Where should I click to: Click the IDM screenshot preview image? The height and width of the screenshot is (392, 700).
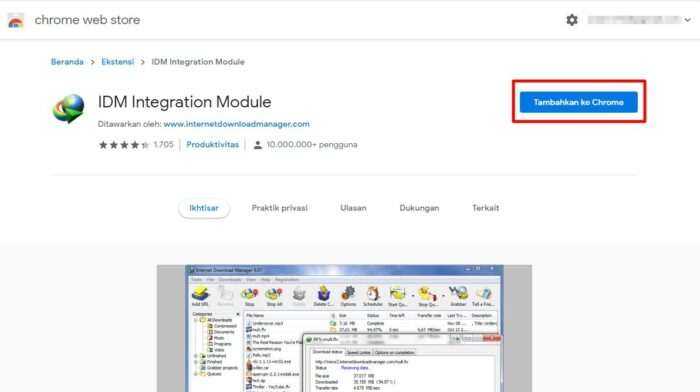(x=344, y=328)
